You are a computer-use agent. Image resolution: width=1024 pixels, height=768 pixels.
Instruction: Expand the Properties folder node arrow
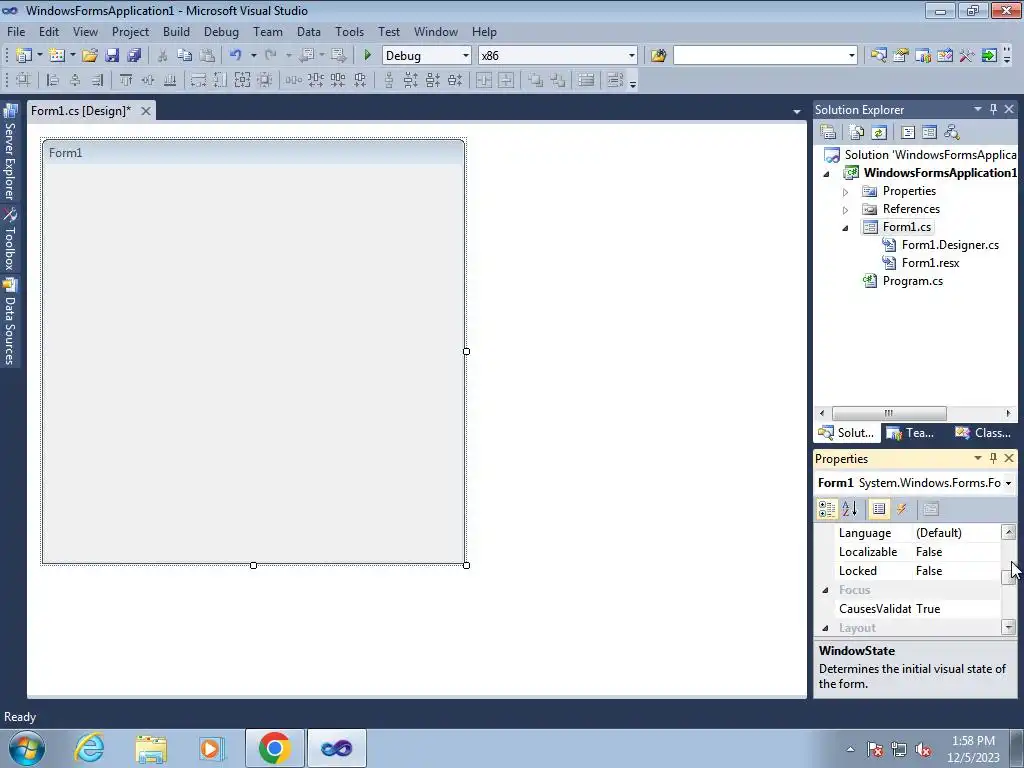point(845,192)
